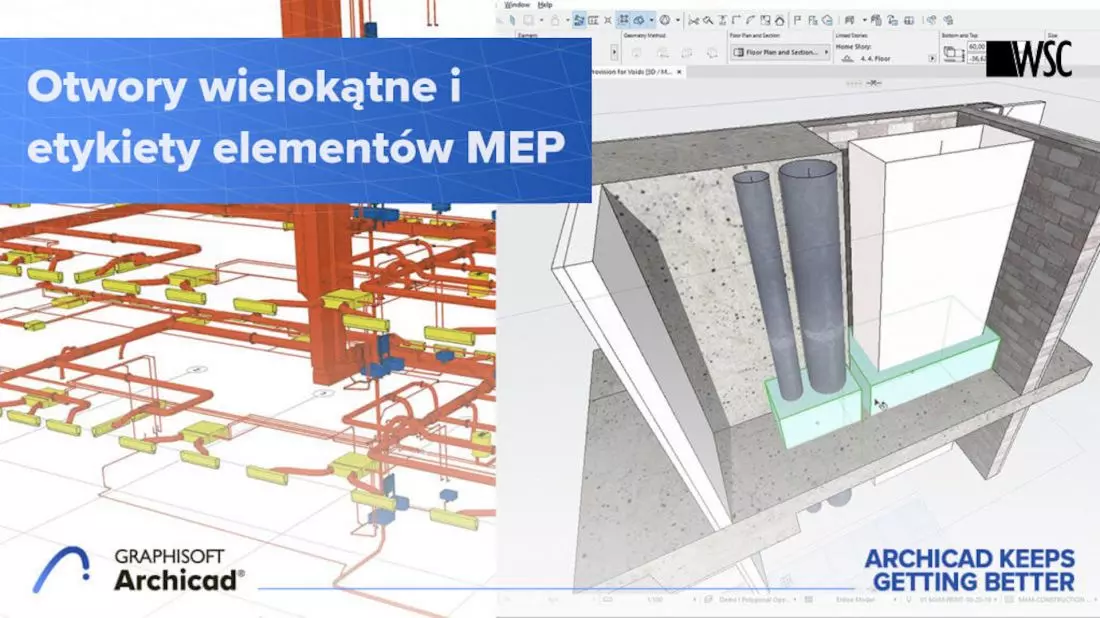Toggle the highlighted guide lines icon

(x=639, y=20)
